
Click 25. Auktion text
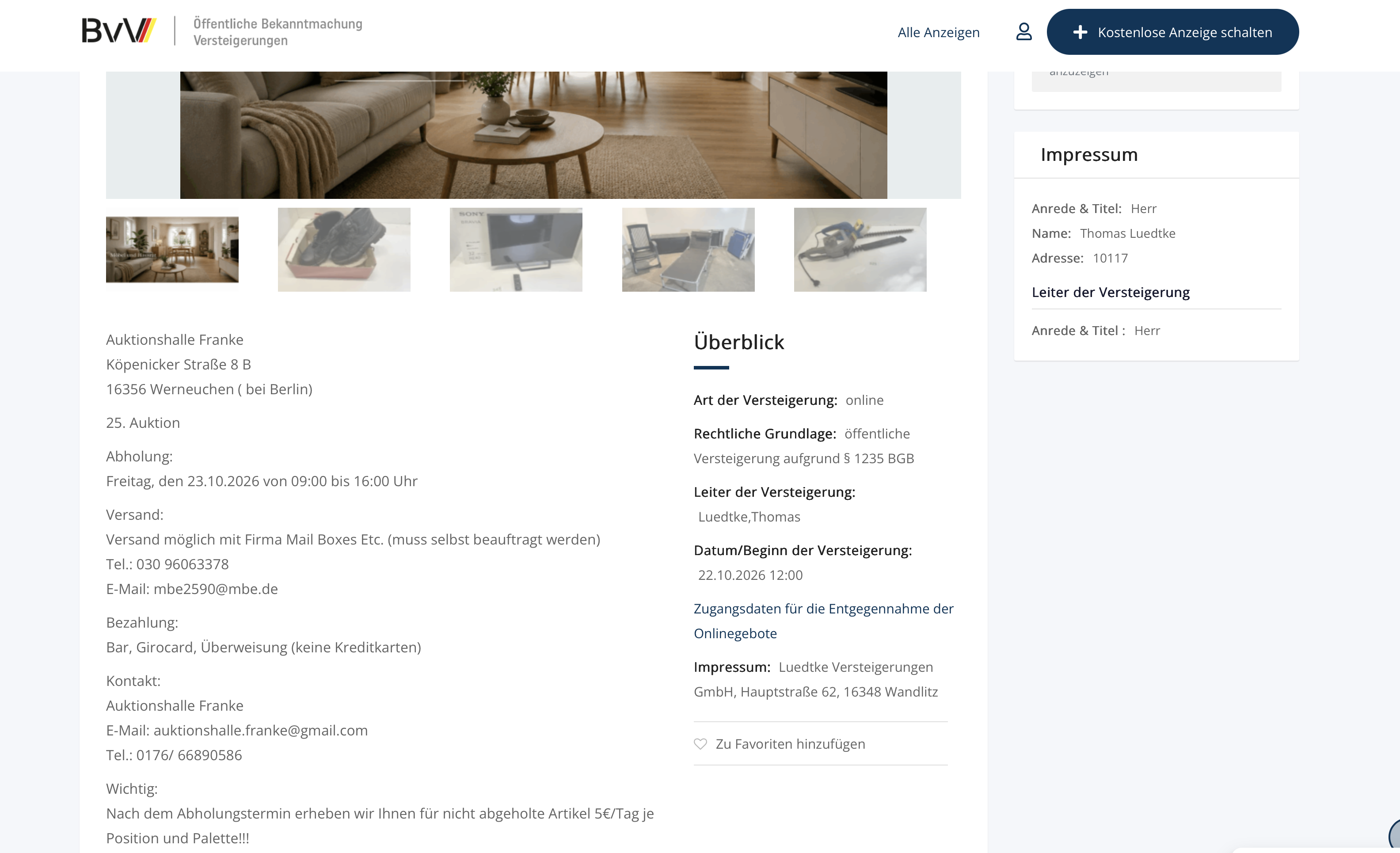[143, 423]
